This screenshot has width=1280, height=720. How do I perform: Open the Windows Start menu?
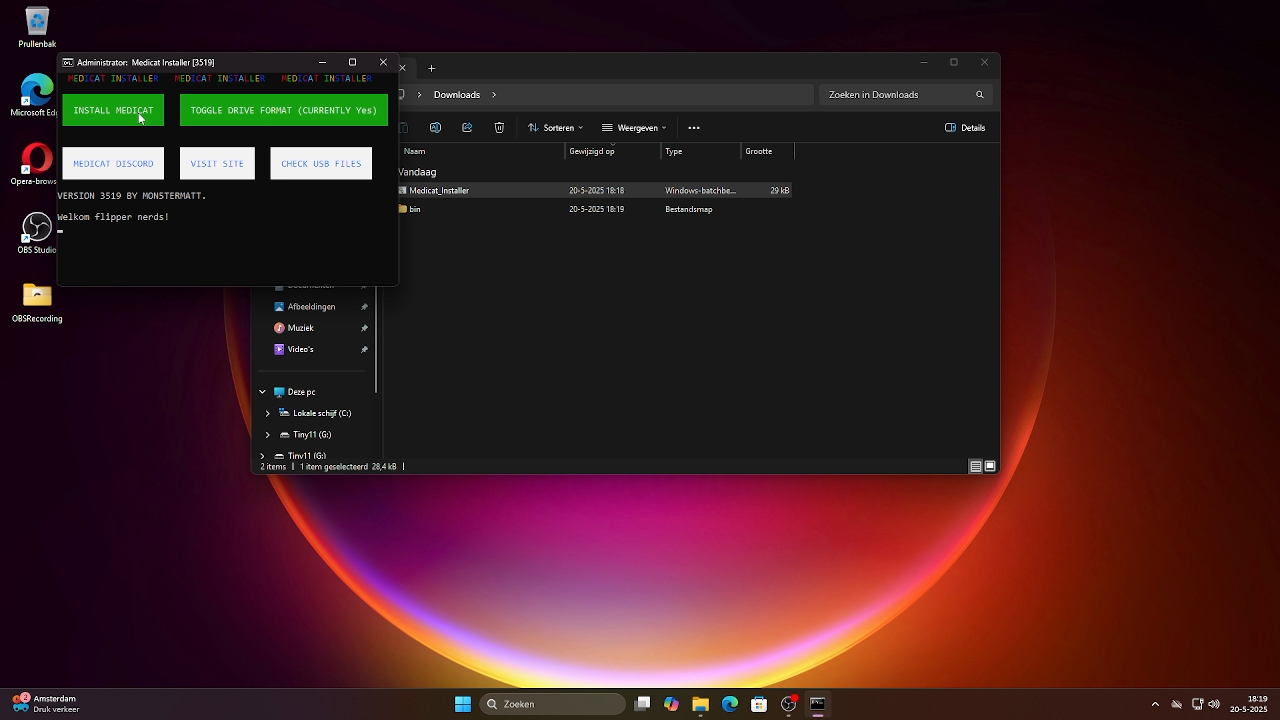point(463,704)
